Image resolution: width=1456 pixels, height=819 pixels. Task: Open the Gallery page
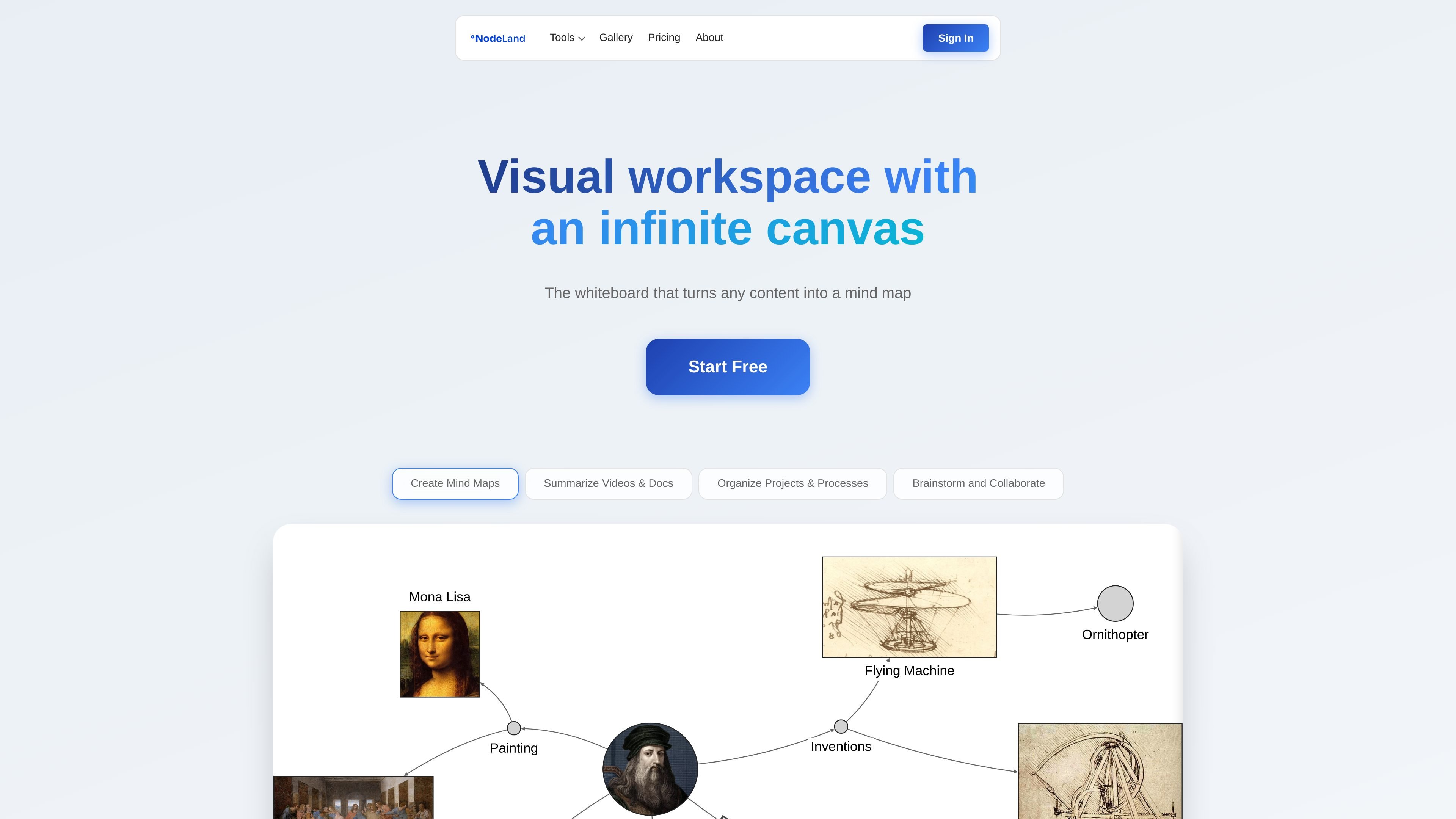pos(615,38)
